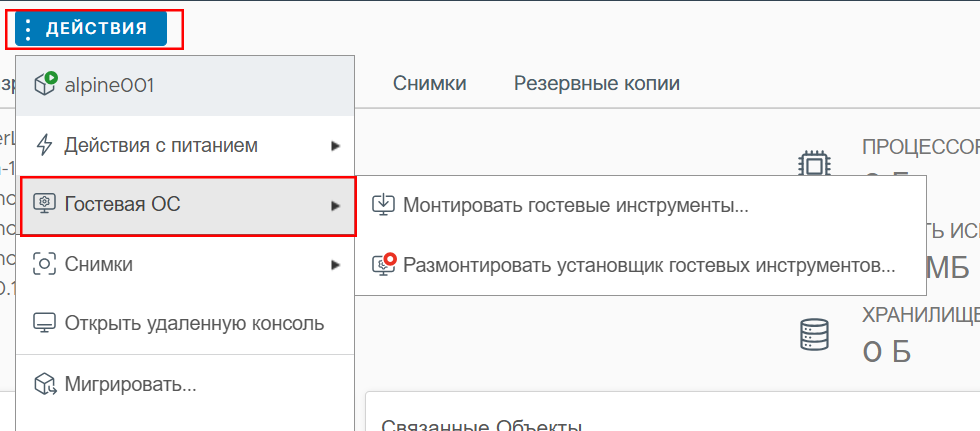The width and height of the screenshot is (980, 431).
Task: Open Действия с питанием submenu
Action: (x=185, y=146)
